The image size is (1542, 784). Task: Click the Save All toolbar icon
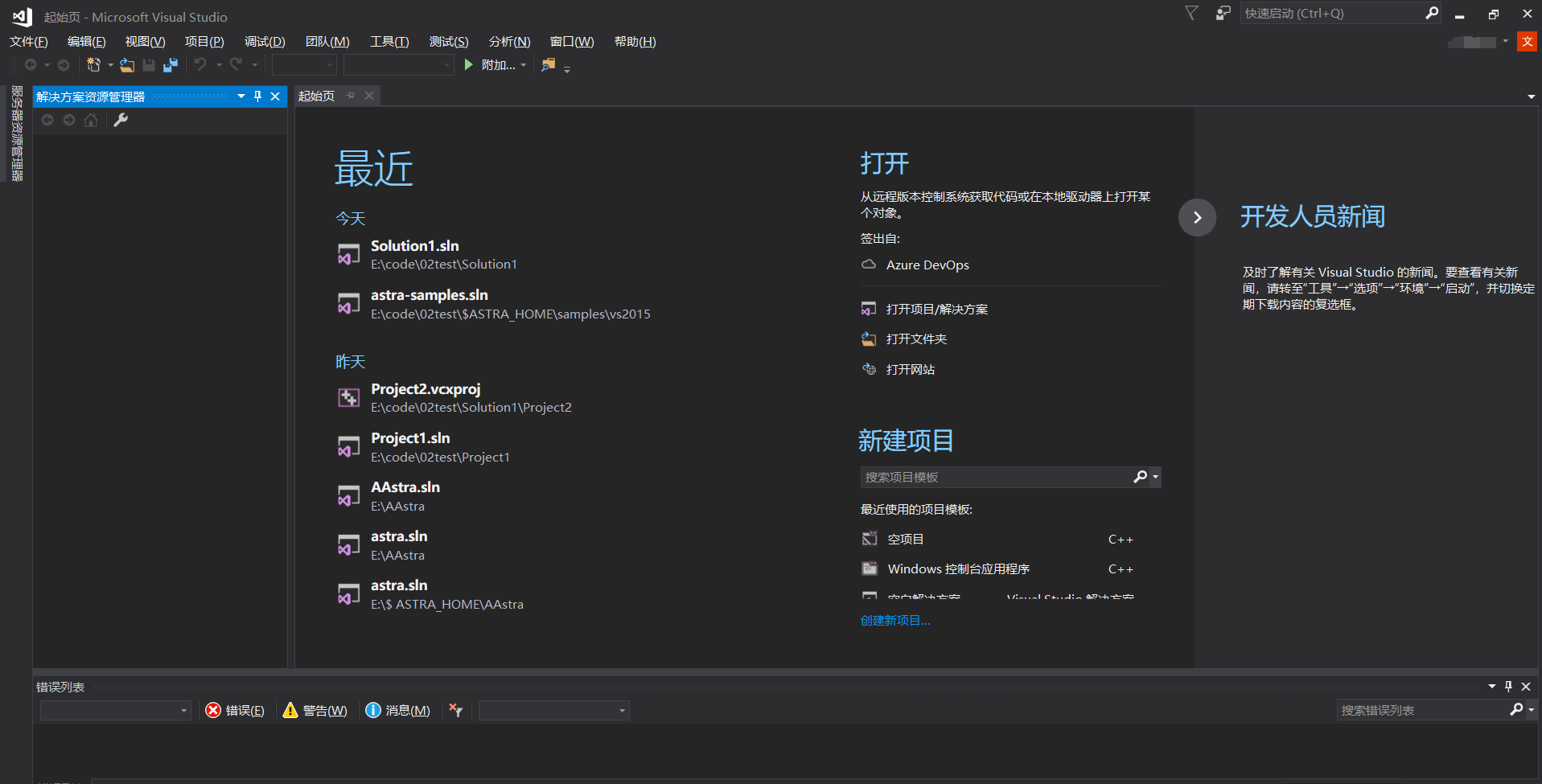pos(171,65)
